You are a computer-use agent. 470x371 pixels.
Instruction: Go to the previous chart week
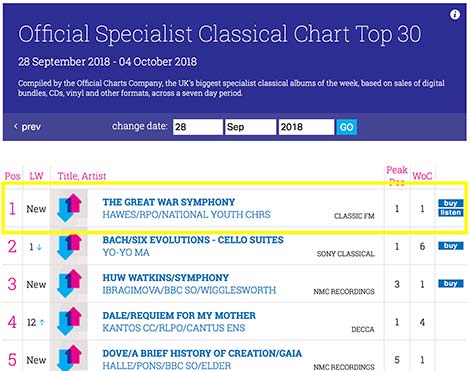(x=27, y=127)
